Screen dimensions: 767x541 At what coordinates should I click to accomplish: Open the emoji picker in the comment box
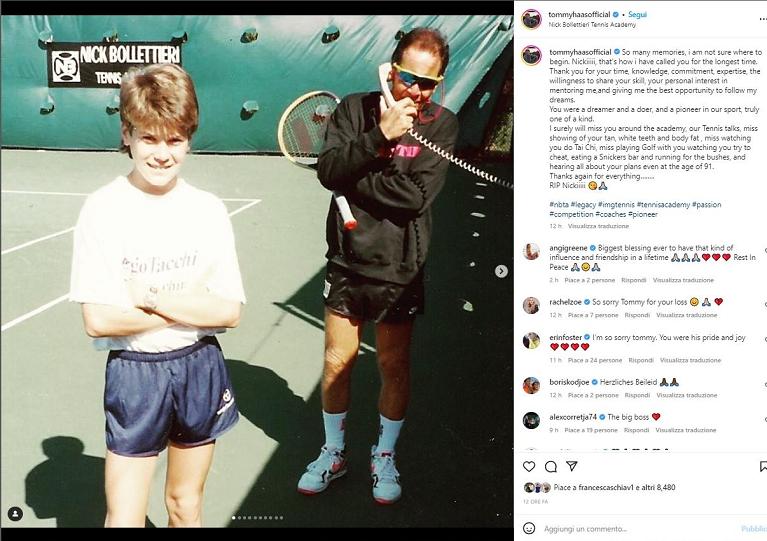(529, 528)
